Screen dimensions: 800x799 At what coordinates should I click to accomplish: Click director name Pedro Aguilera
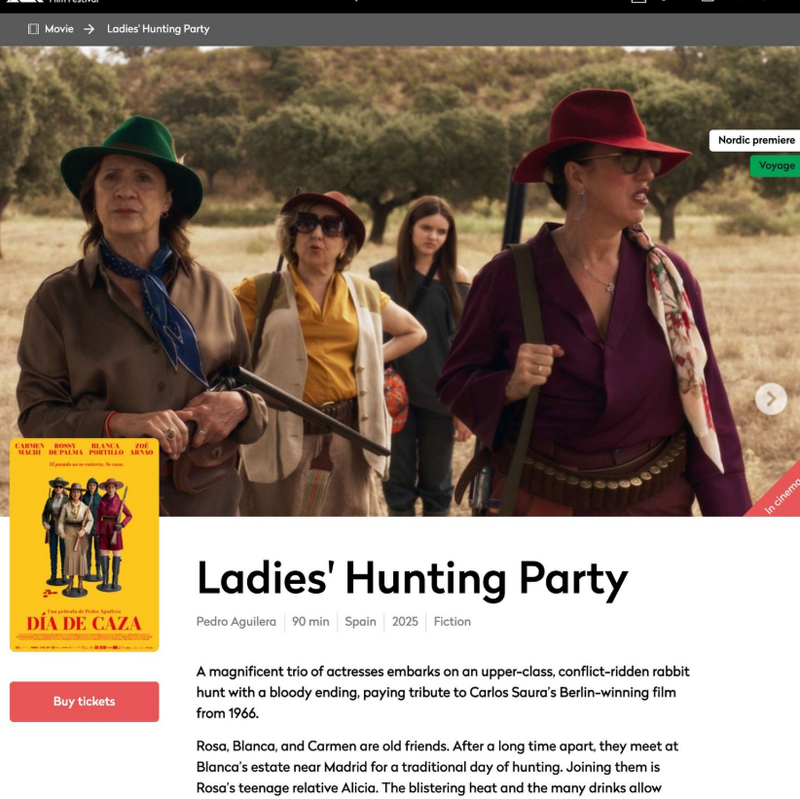click(x=236, y=621)
